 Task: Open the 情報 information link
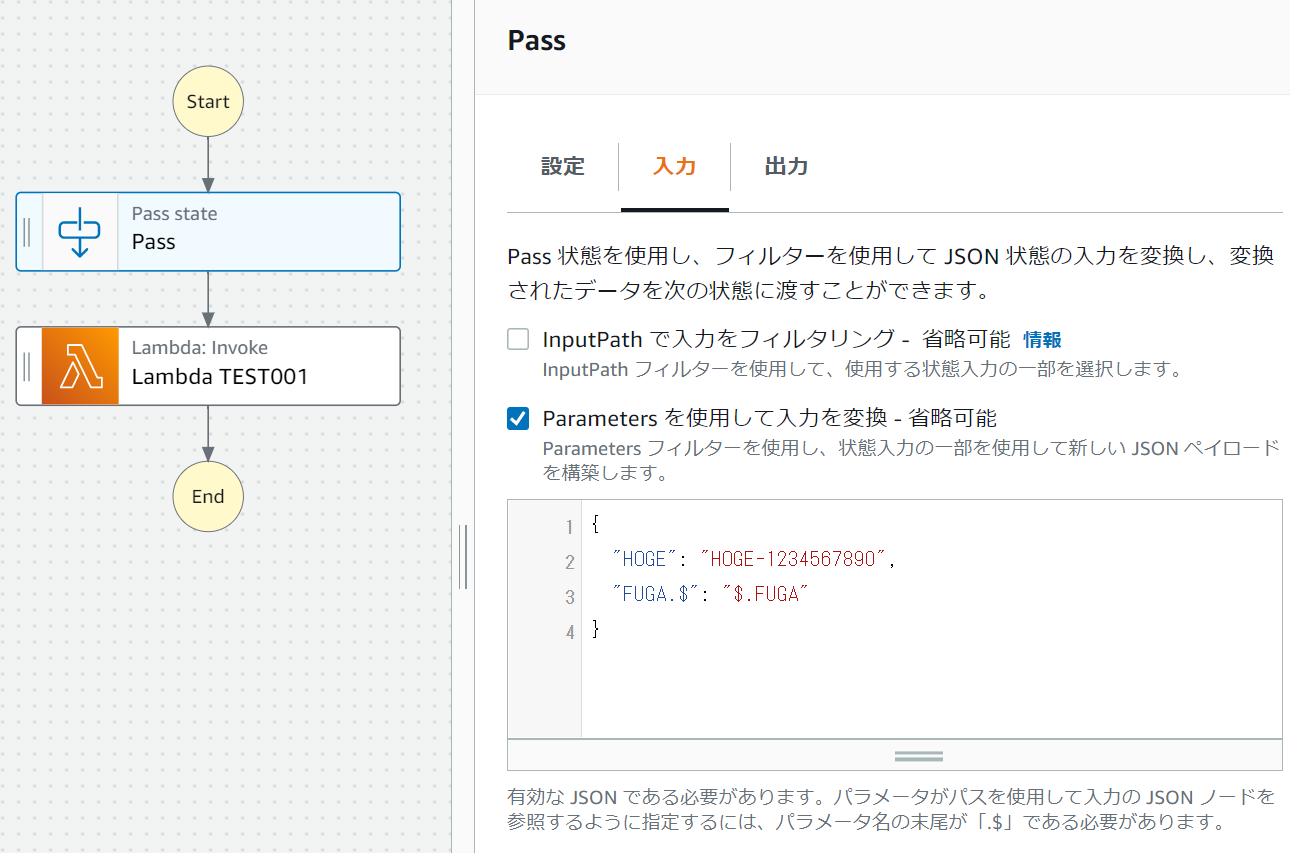[1043, 339]
